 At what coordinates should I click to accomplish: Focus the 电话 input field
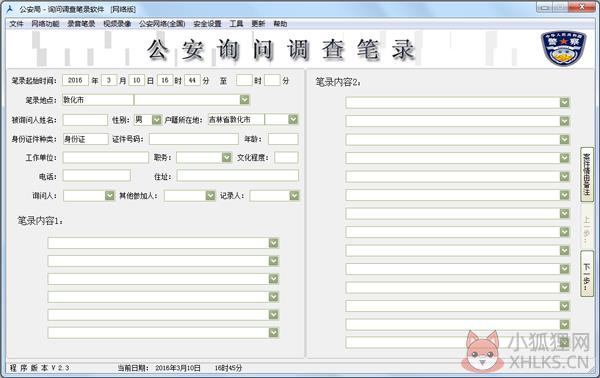pyautogui.click(x=97, y=176)
